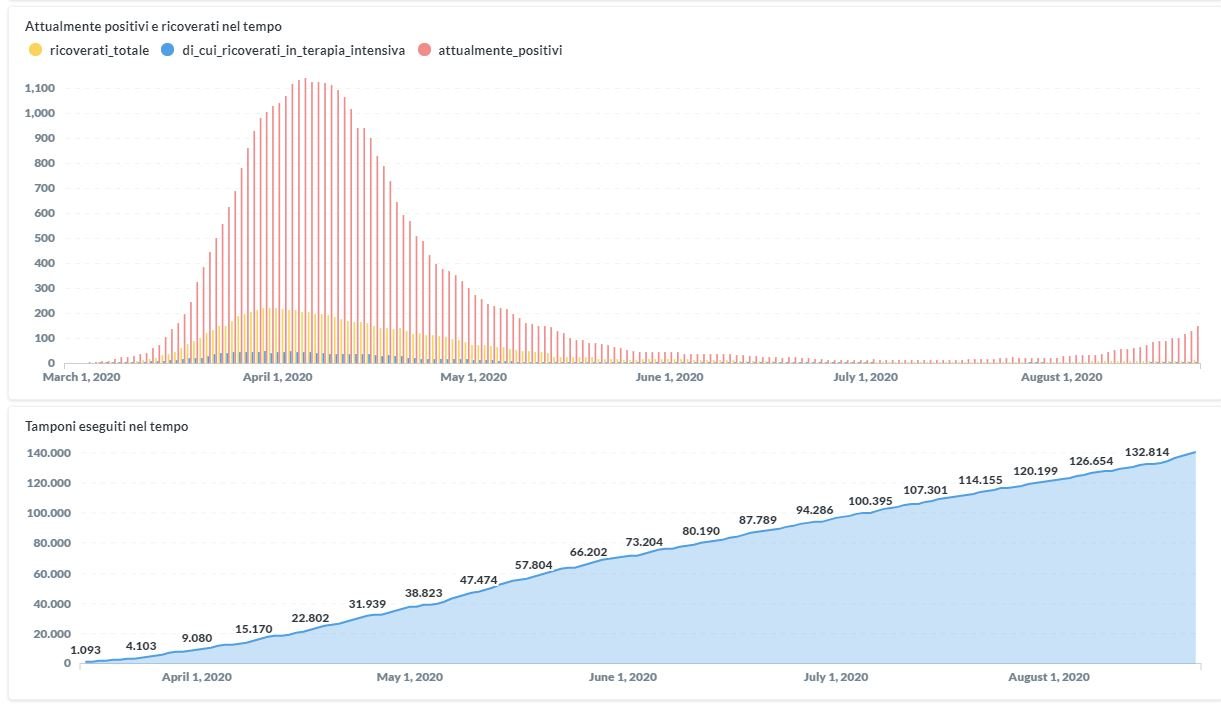Pick the 38.823 value label

tap(423, 593)
